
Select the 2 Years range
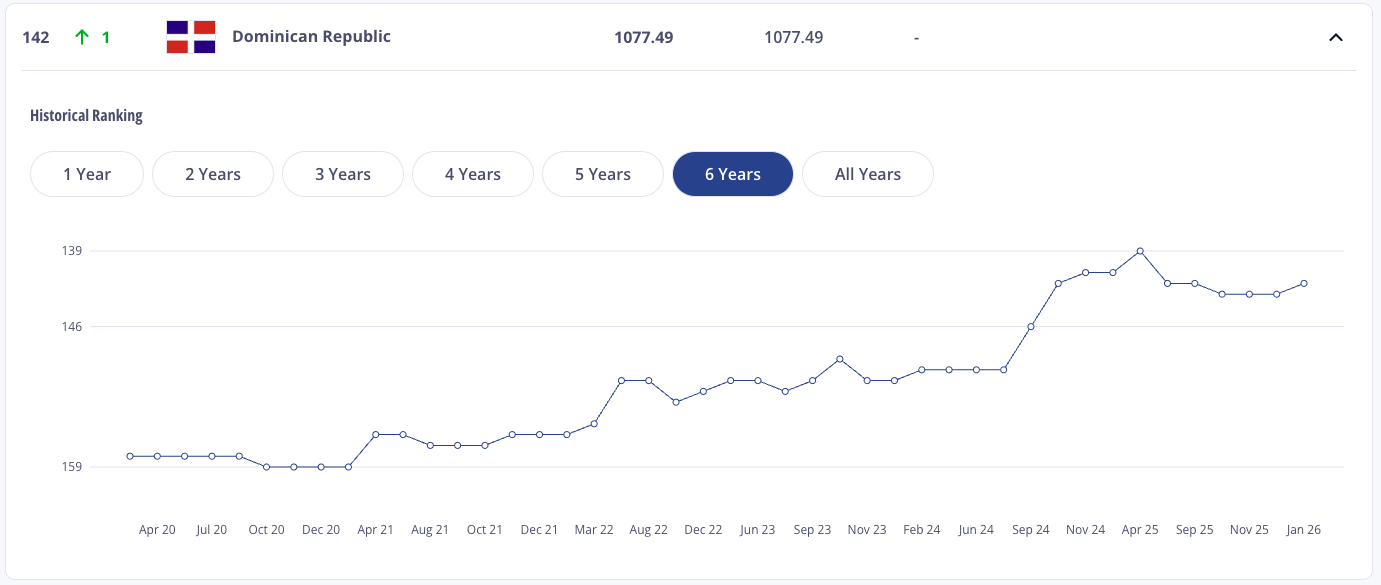tap(213, 174)
